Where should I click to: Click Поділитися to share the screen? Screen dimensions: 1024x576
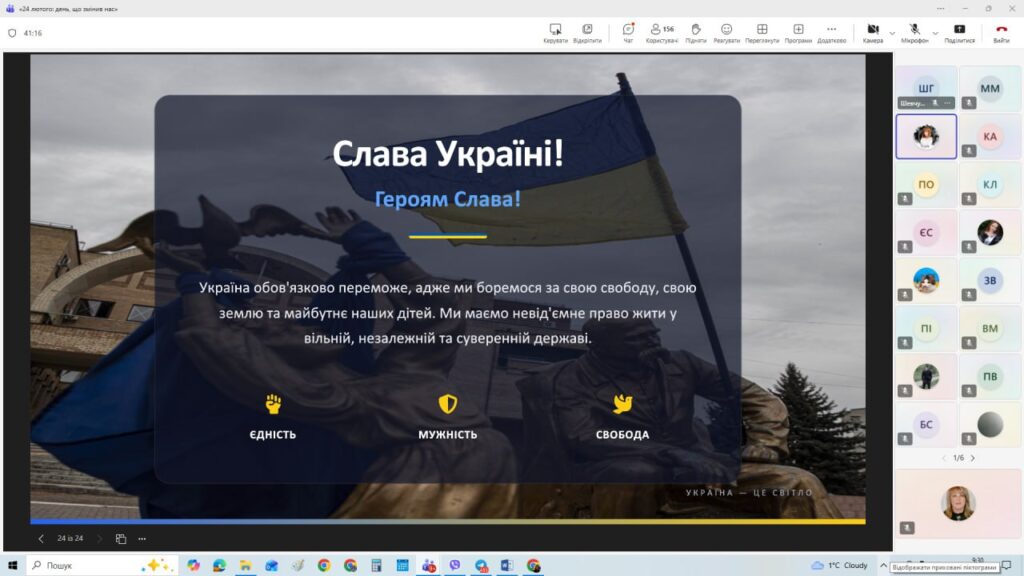[x=959, y=32]
